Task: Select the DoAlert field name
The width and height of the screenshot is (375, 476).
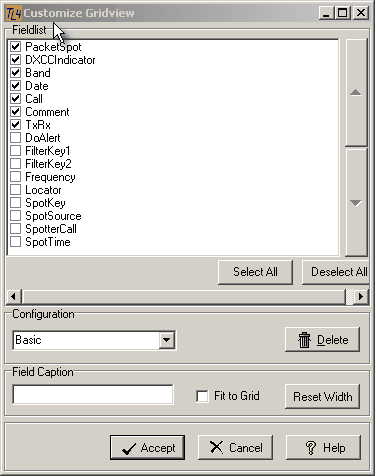Action: (43, 138)
